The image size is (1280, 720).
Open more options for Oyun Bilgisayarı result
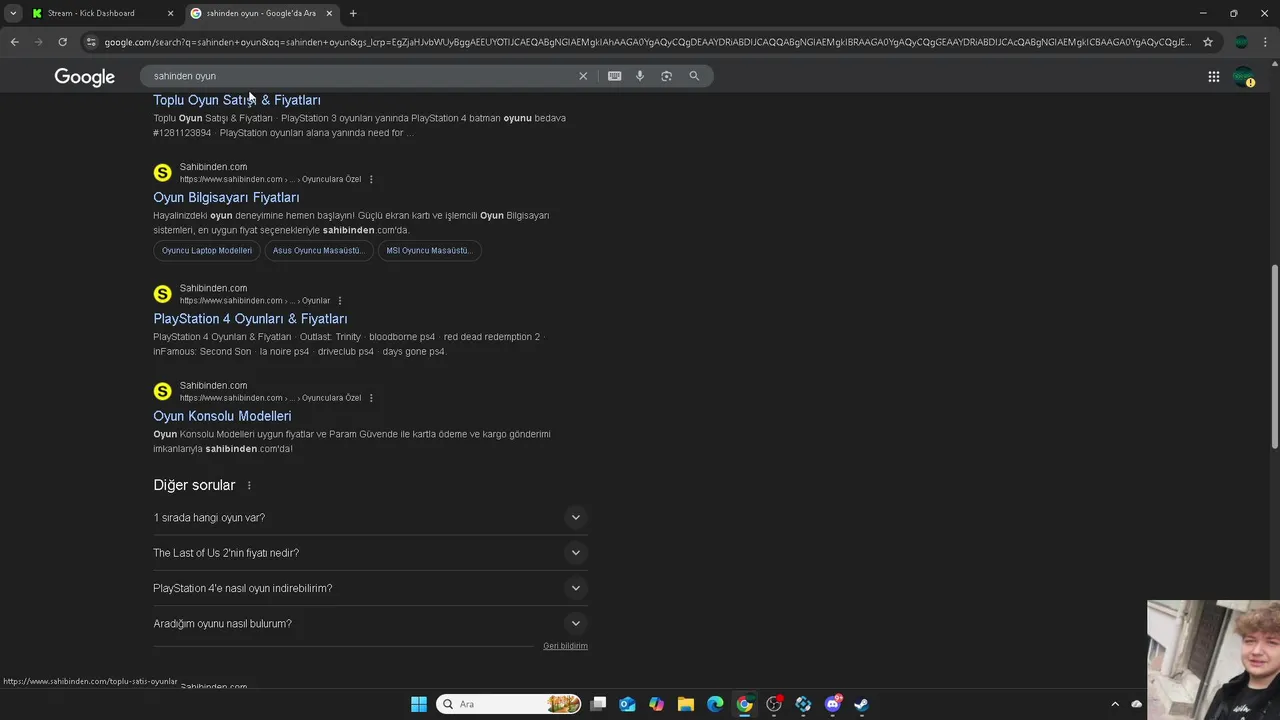click(x=371, y=180)
